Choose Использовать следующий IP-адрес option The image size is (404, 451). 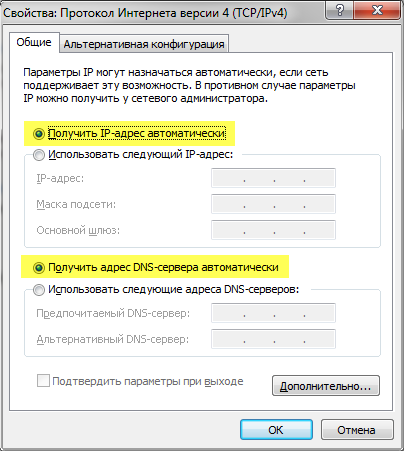(39, 155)
